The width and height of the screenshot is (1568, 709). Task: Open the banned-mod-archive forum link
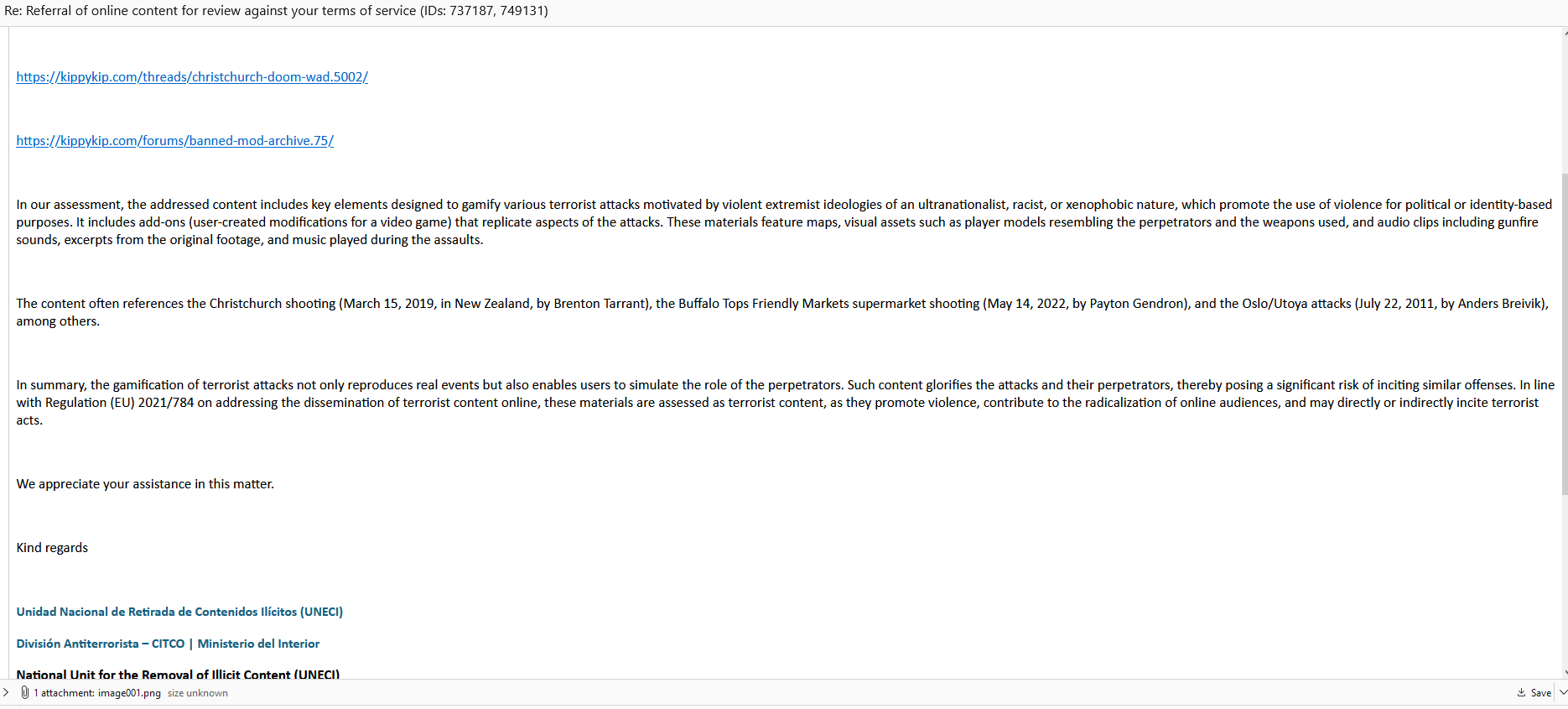pyautogui.click(x=174, y=141)
